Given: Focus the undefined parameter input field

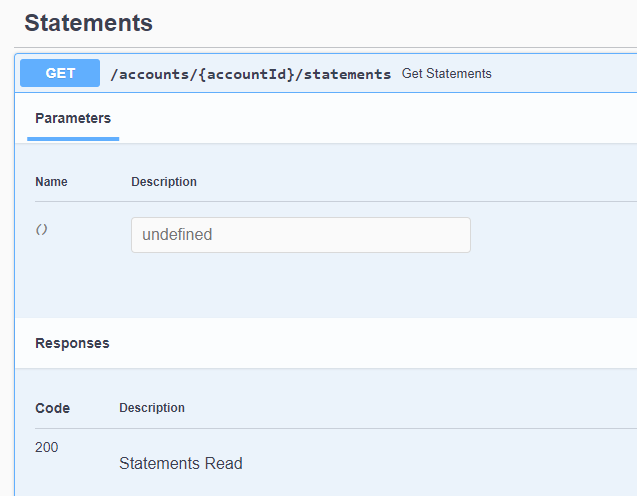Looking at the screenshot, I should click(x=301, y=235).
